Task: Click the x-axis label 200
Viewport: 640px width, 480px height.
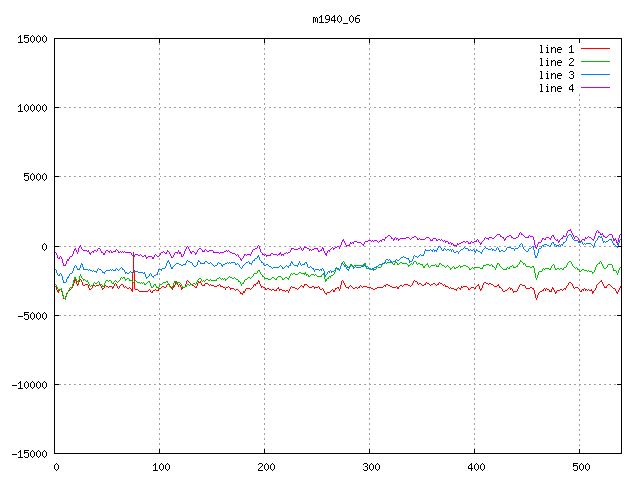Action: 266,467
